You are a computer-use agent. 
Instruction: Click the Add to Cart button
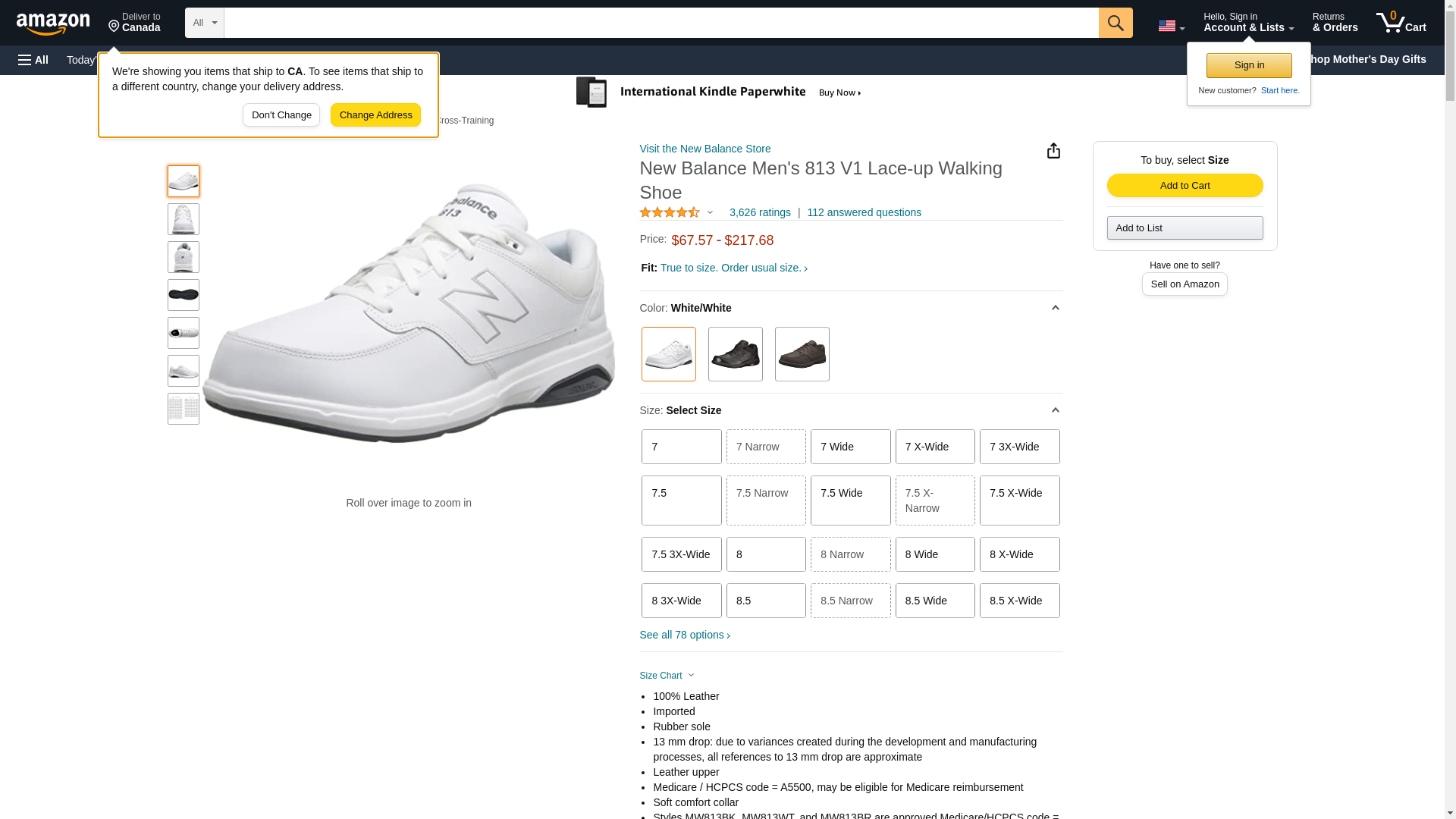point(1185,186)
